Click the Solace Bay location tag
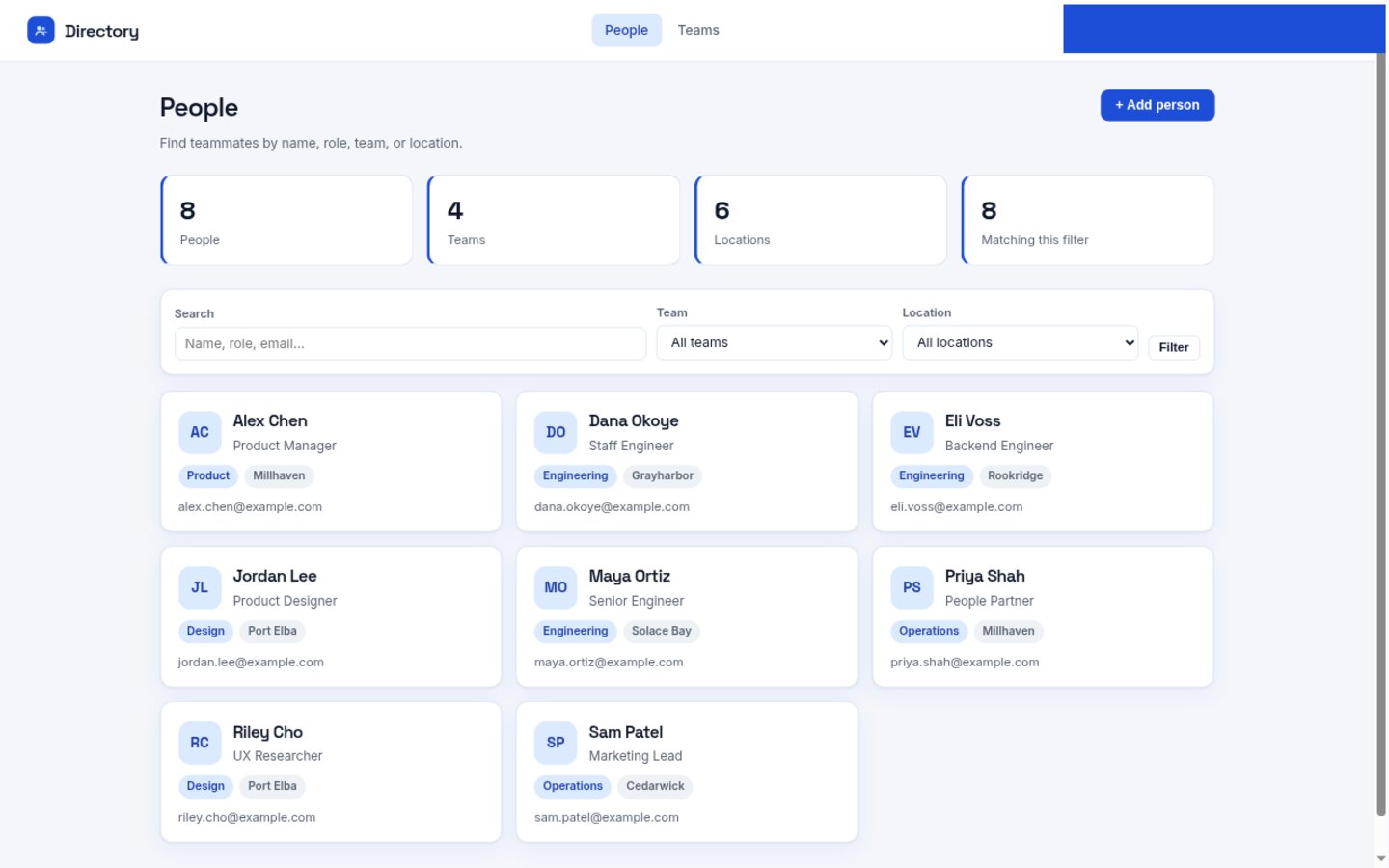The image size is (1389, 868). pos(662,631)
